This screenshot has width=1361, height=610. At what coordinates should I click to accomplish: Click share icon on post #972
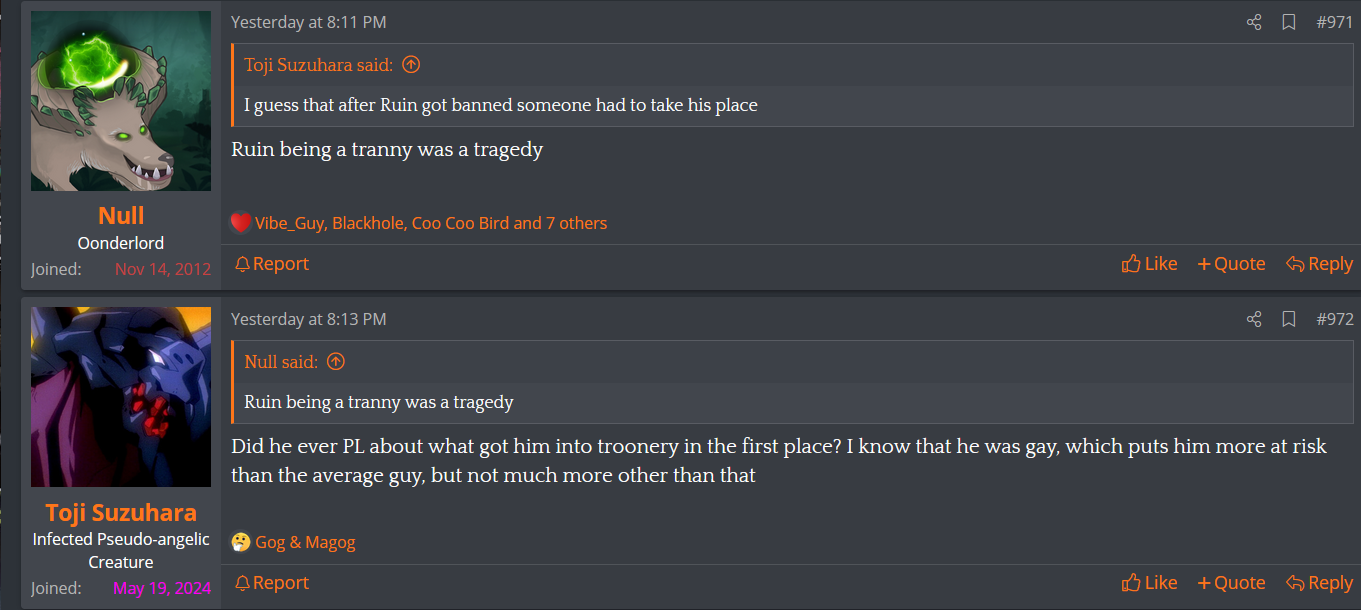(1254, 319)
